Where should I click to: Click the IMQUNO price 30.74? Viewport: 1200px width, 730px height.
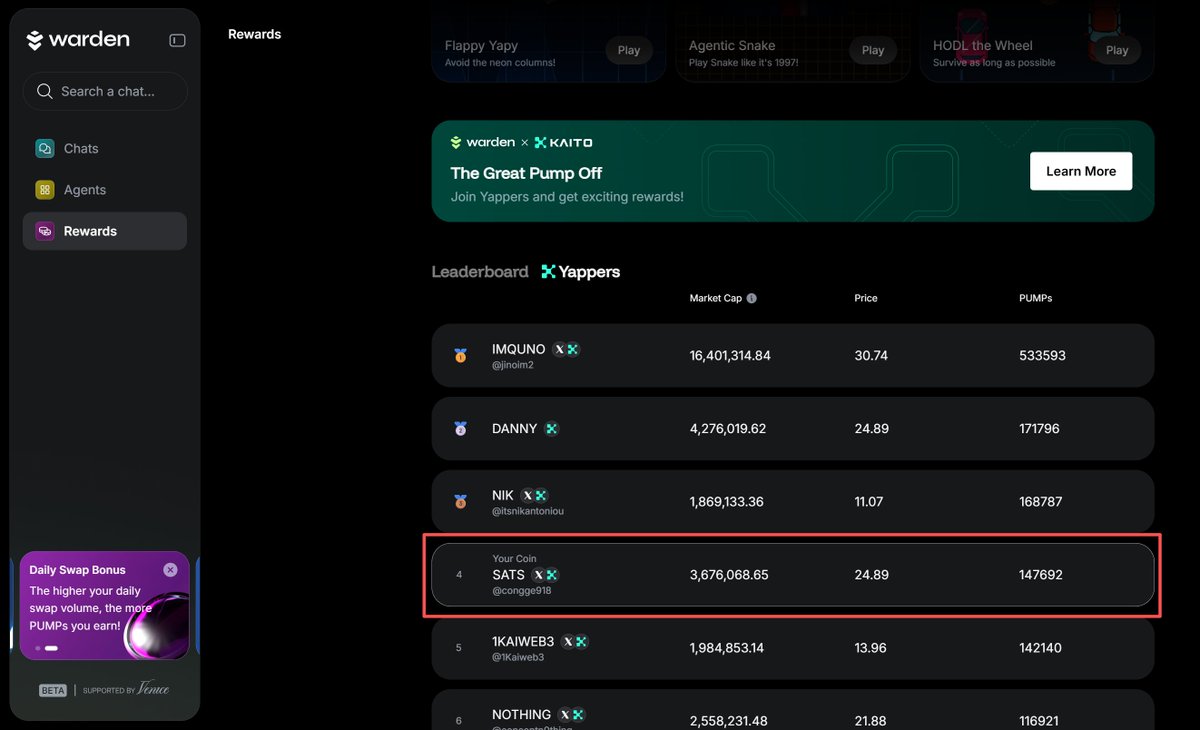tap(871, 355)
